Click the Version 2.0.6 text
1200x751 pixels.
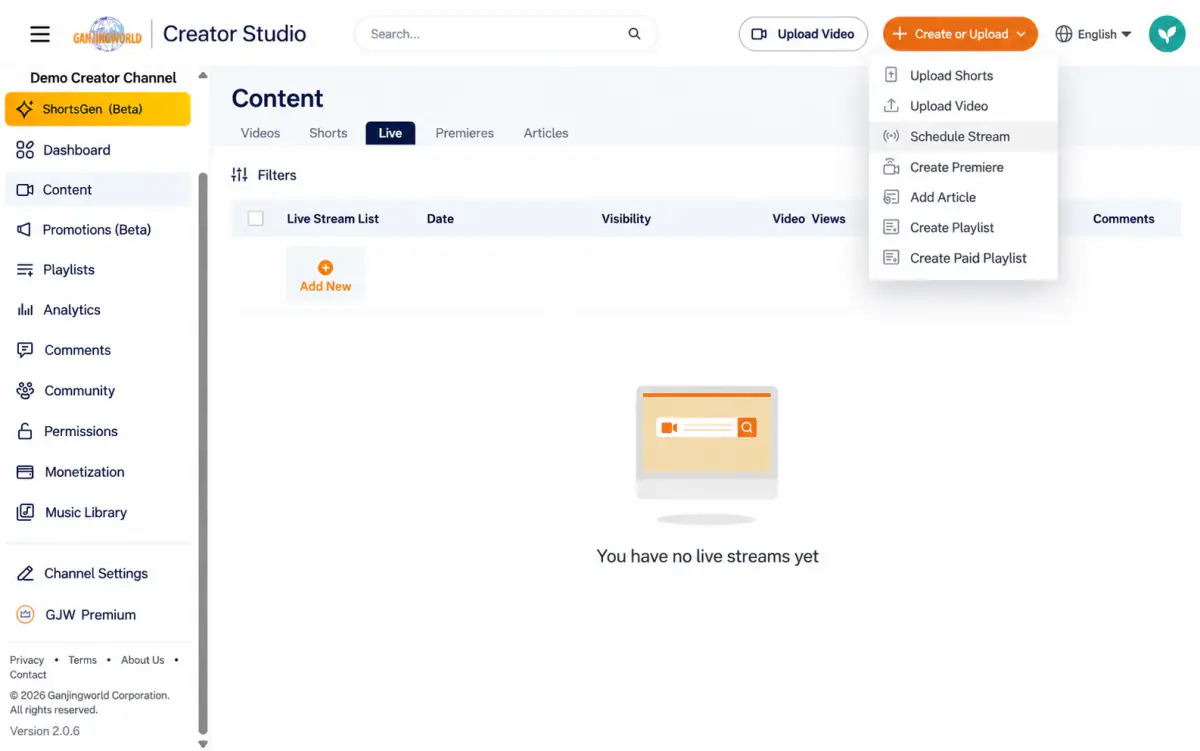pyautogui.click(x=45, y=731)
